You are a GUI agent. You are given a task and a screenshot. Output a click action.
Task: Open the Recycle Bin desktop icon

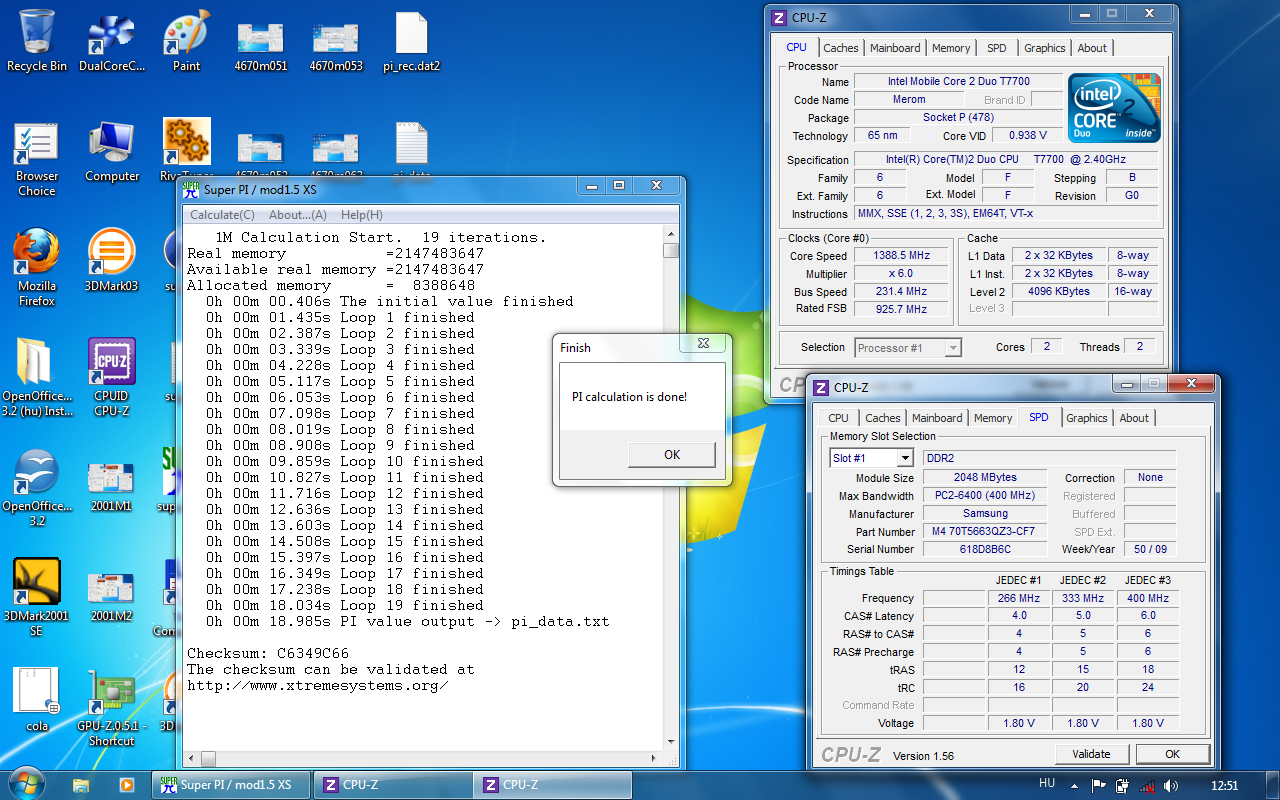pyautogui.click(x=37, y=40)
